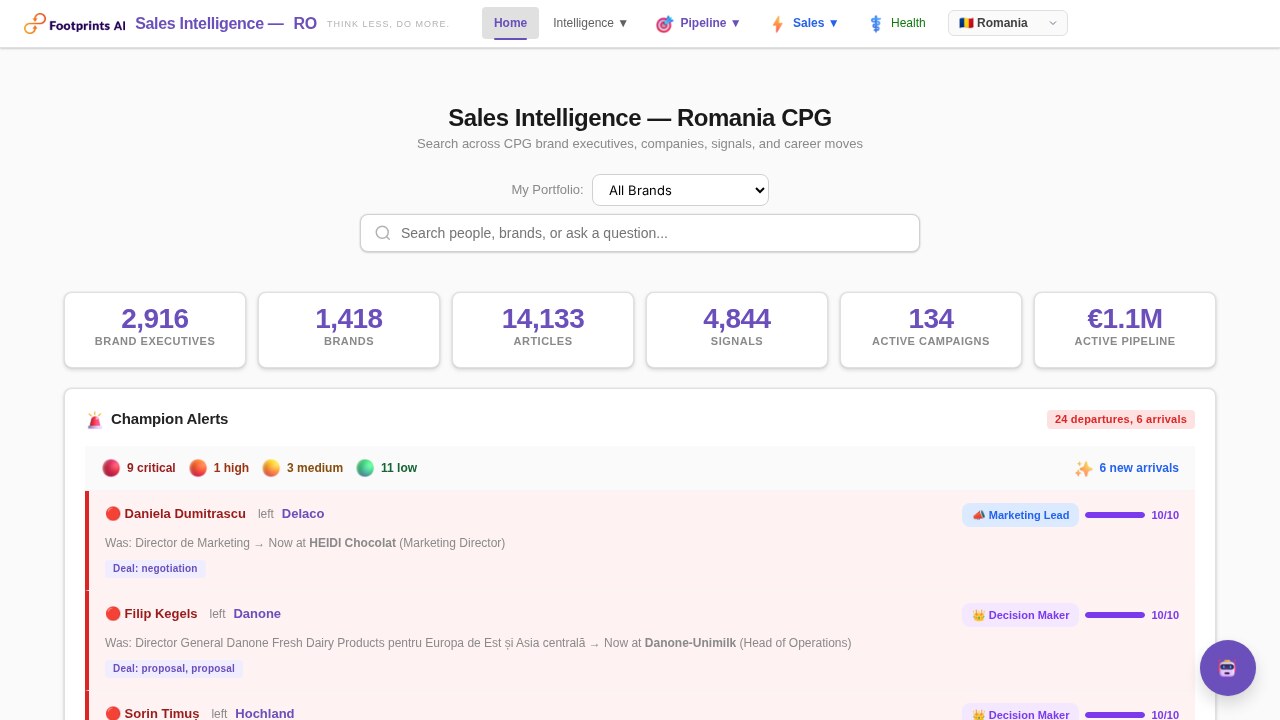Click the search magnifier icon
1280x720 pixels.
click(x=383, y=233)
